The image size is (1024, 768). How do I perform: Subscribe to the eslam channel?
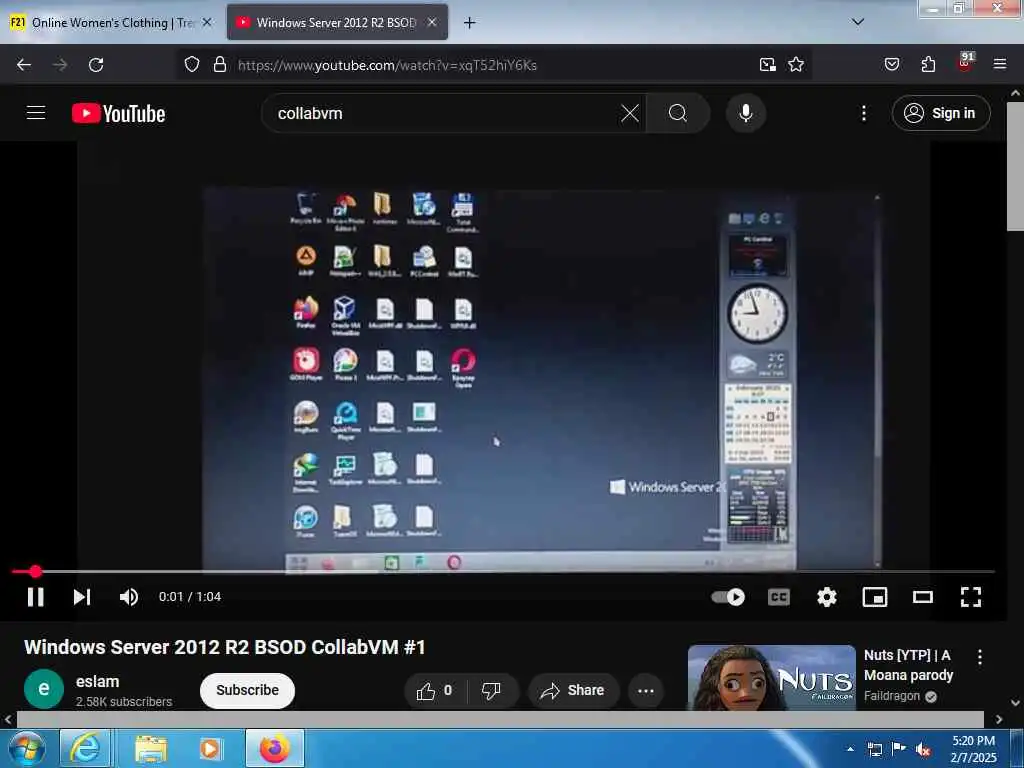[247, 690]
